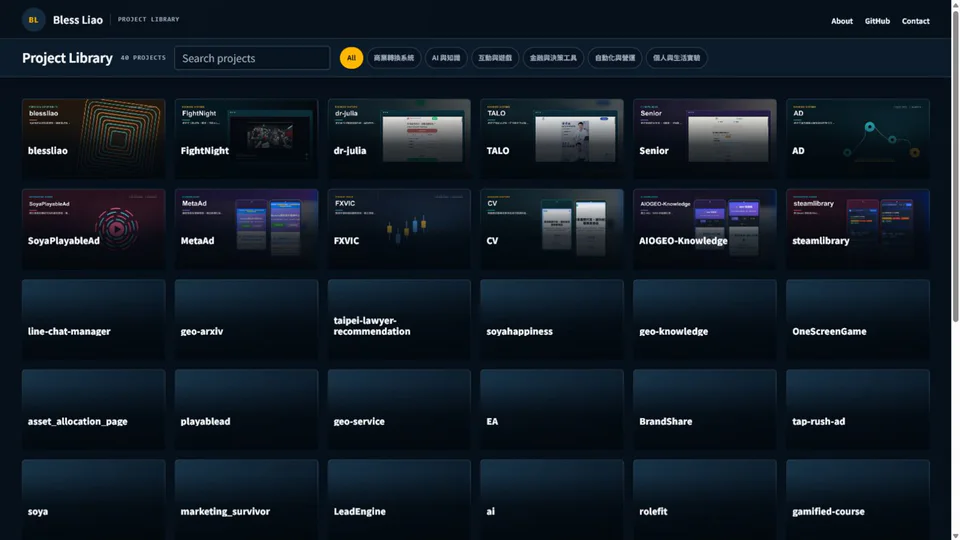Filter by AI 與知識 category
960x540 pixels.
pyautogui.click(x=446, y=58)
